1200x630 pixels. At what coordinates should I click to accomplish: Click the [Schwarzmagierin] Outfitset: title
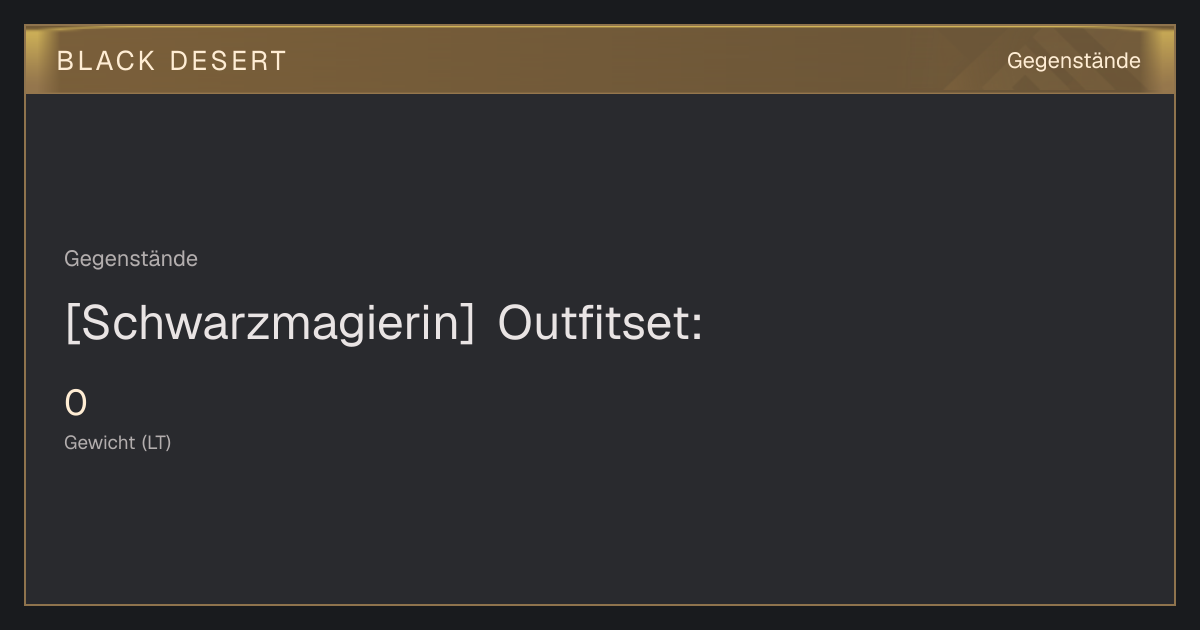[384, 324]
